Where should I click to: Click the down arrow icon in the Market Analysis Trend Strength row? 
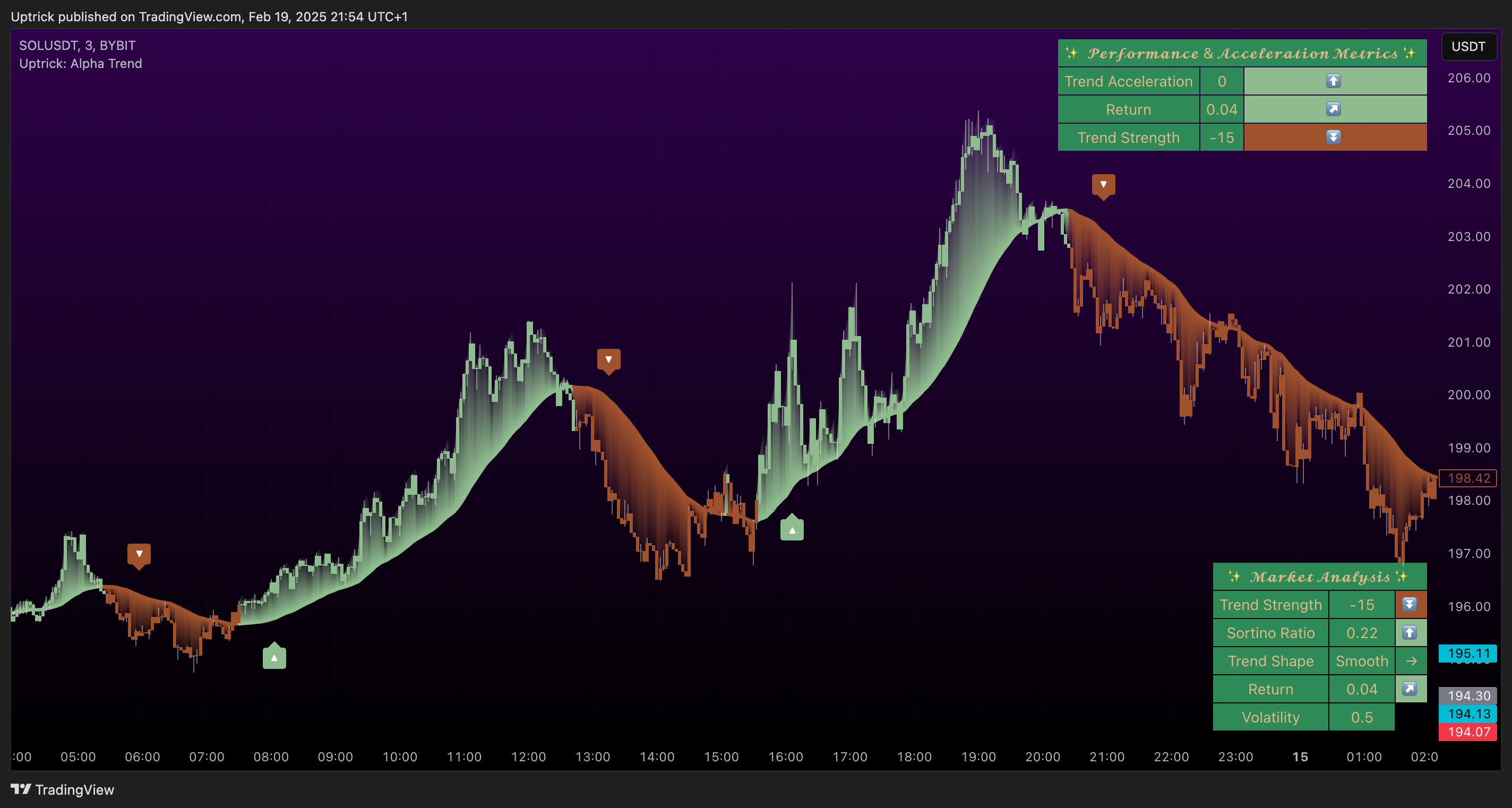(x=1410, y=604)
